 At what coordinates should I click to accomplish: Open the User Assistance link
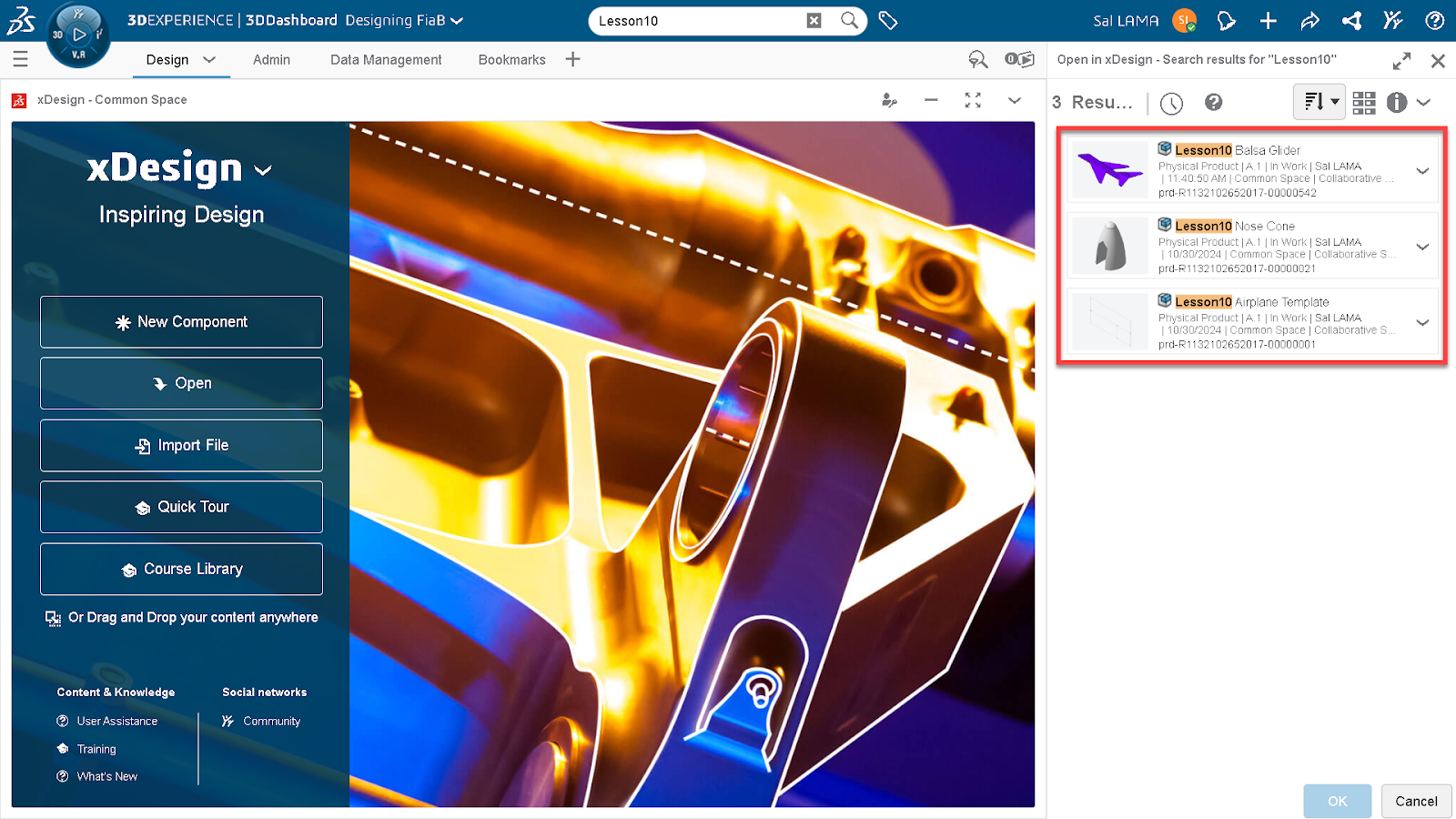click(116, 721)
